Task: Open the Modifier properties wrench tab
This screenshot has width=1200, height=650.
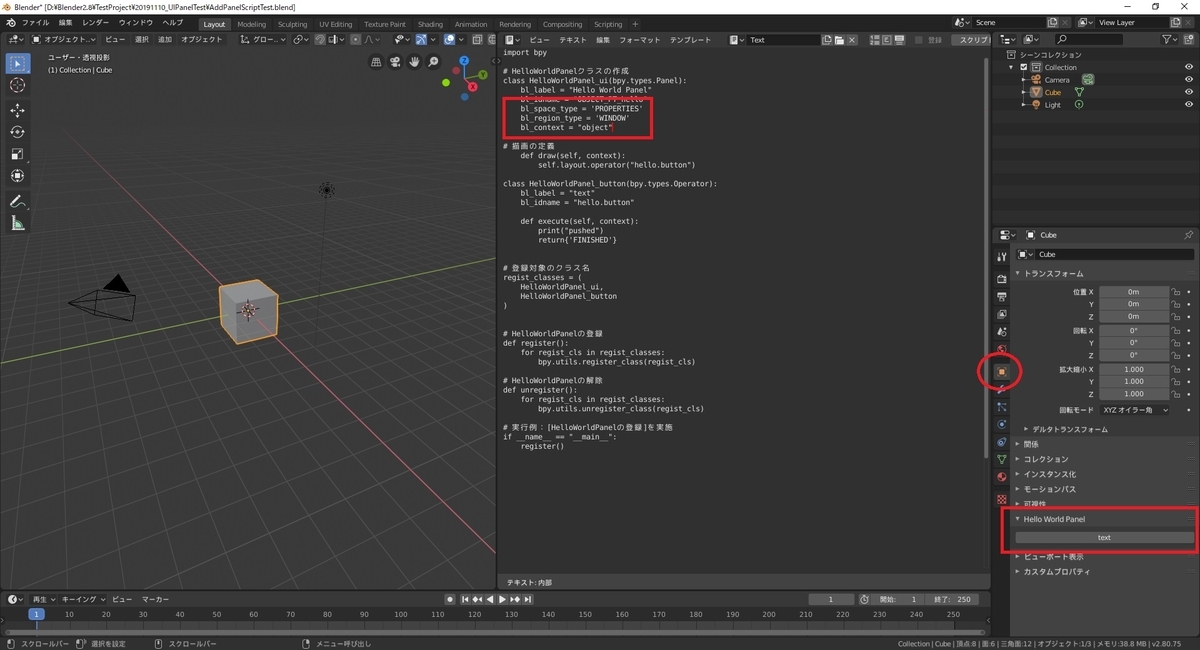Action: 1003,389
